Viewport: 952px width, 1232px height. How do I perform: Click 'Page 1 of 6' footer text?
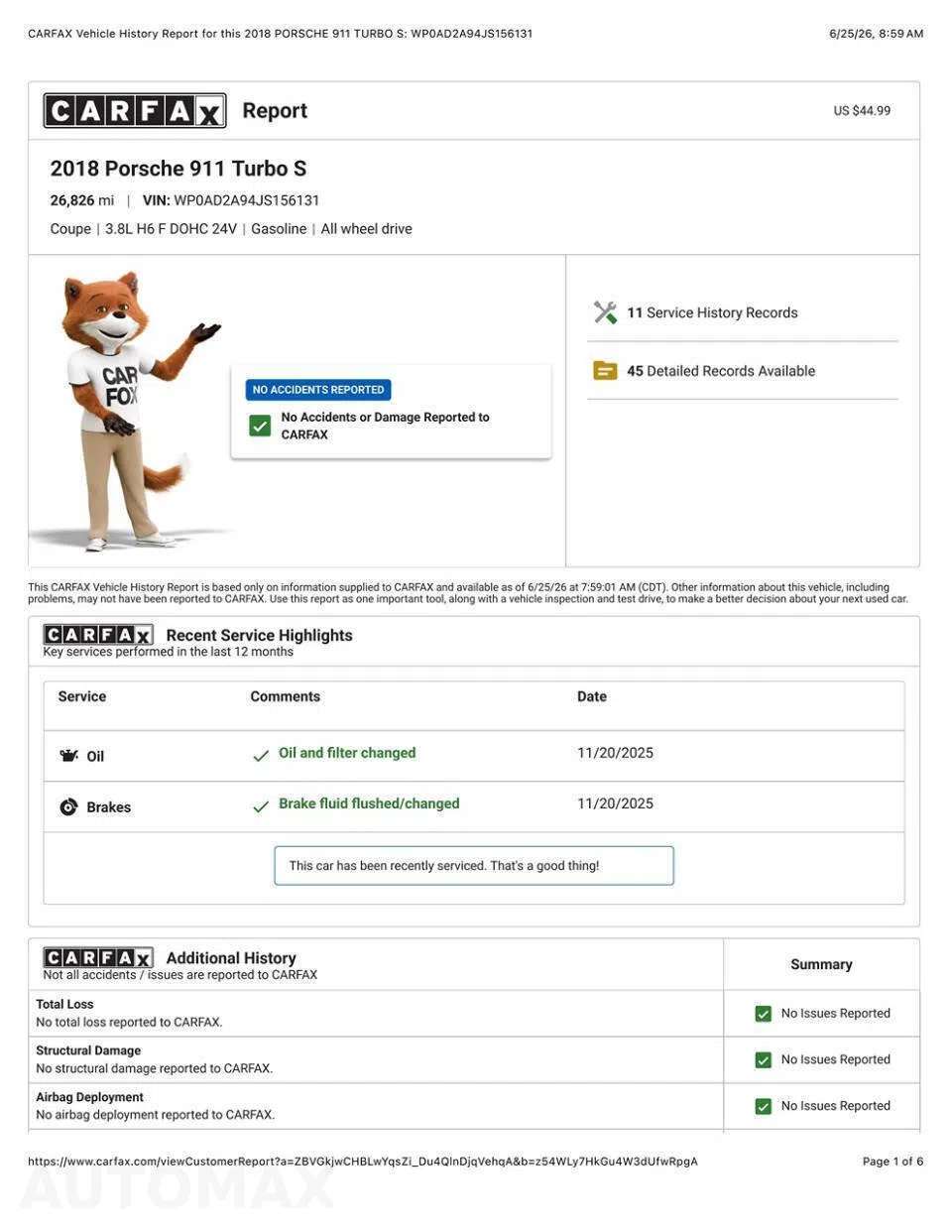point(892,1162)
